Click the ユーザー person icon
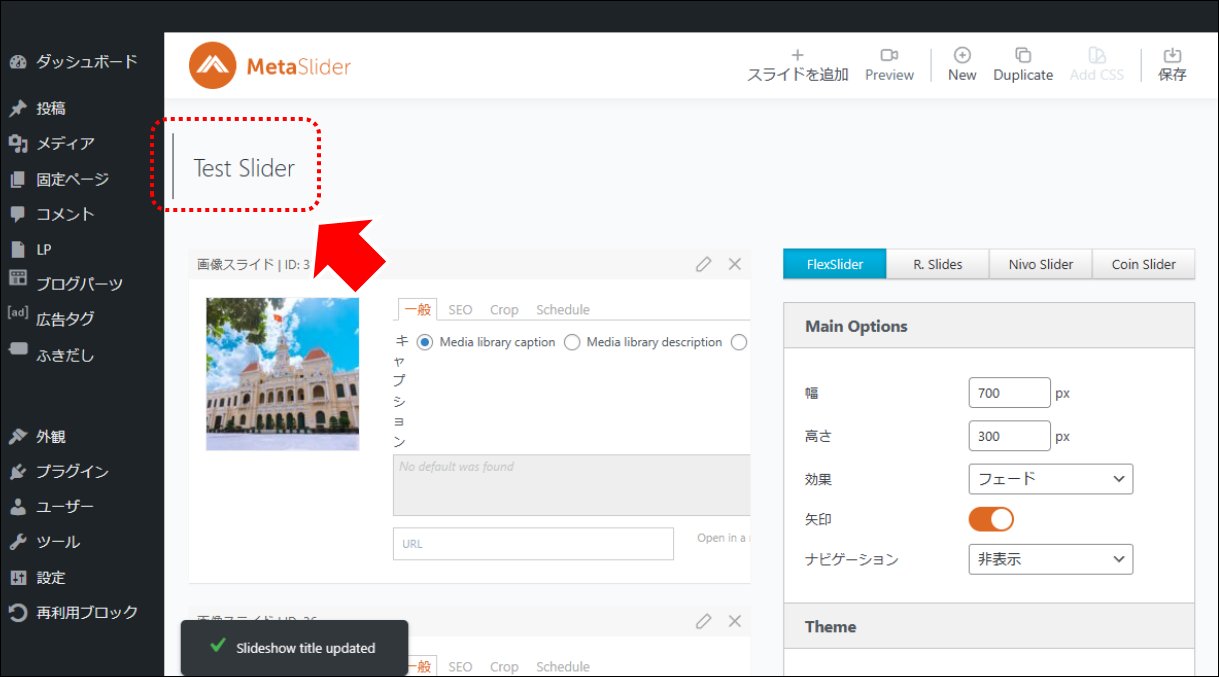 (x=17, y=507)
